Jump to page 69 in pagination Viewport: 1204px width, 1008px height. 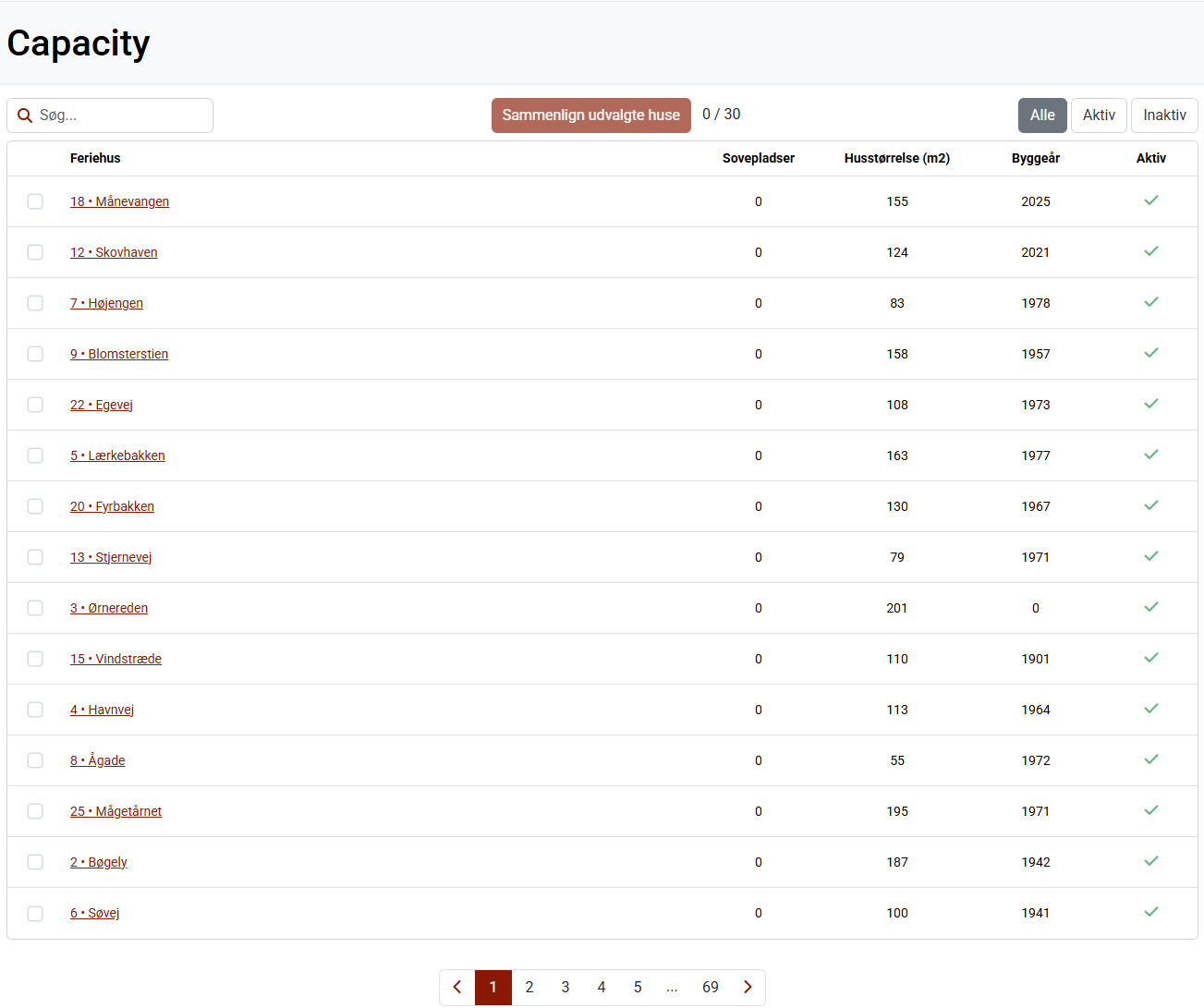coord(710,987)
